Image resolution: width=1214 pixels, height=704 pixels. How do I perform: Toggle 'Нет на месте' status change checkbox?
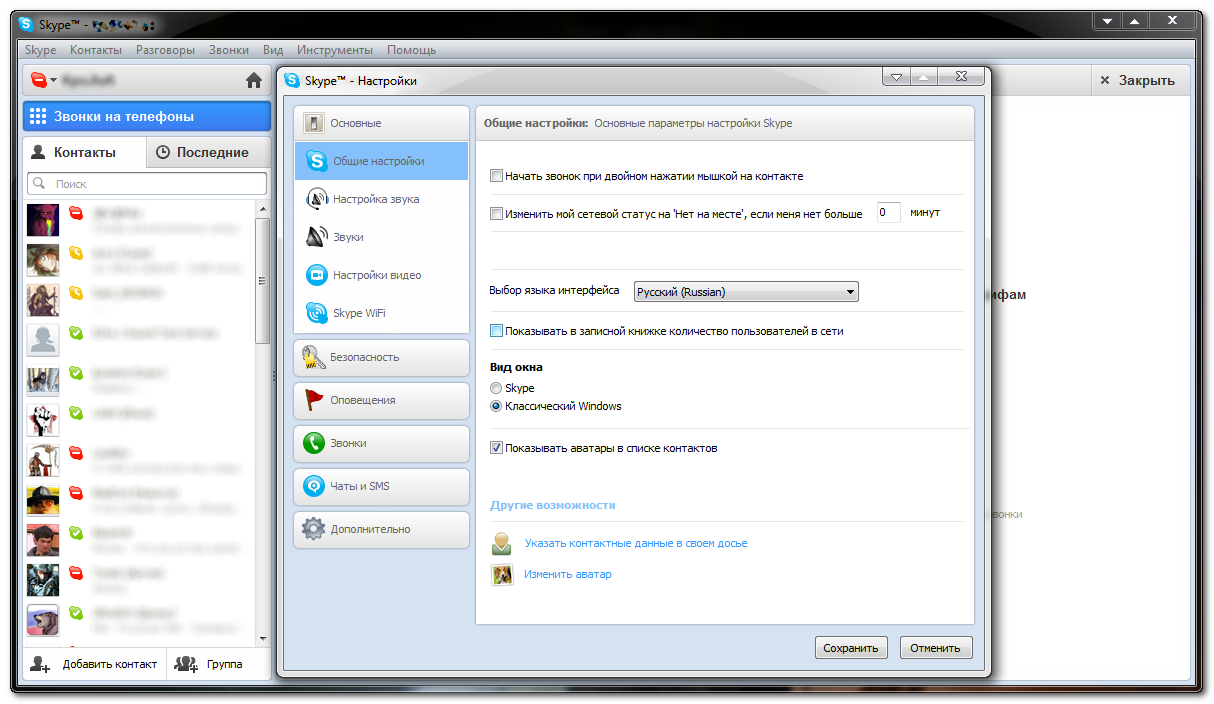tap(496, 213)
